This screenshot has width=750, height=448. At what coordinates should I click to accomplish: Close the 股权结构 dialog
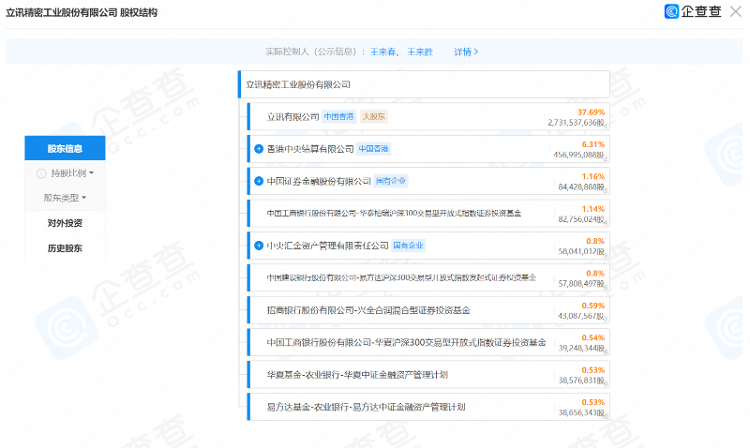(735, 11)
